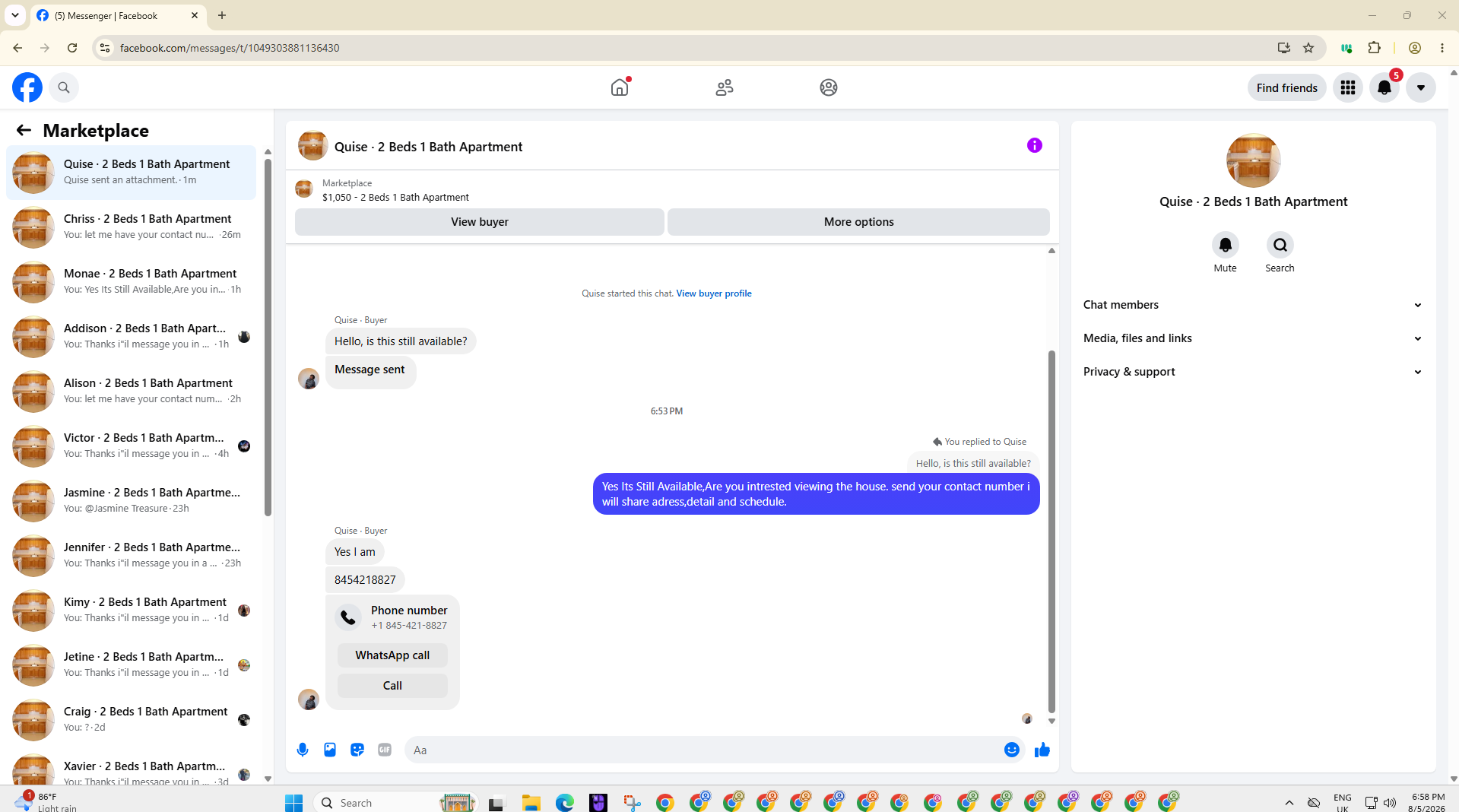Open notifications bell with 5 badge
The height and width of the screenshot is (812, 1459).
pos(1384,87)
